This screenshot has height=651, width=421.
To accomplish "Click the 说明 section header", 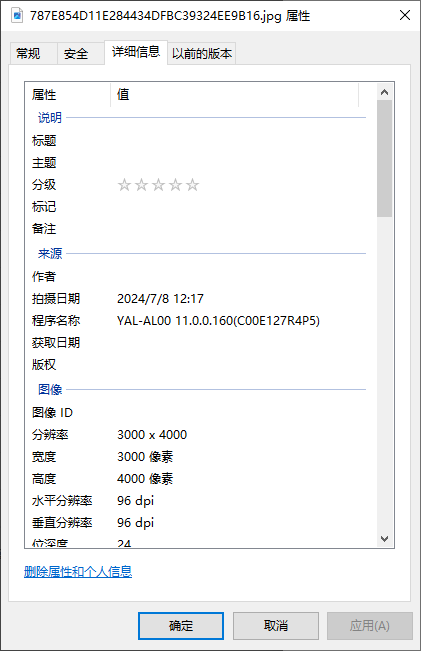I will coord(50,117).
